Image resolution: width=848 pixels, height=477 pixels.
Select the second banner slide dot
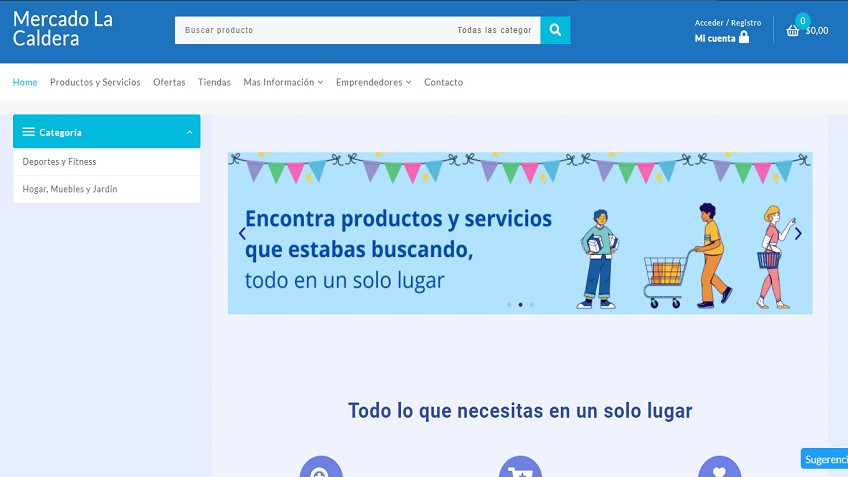coord(520,304)
